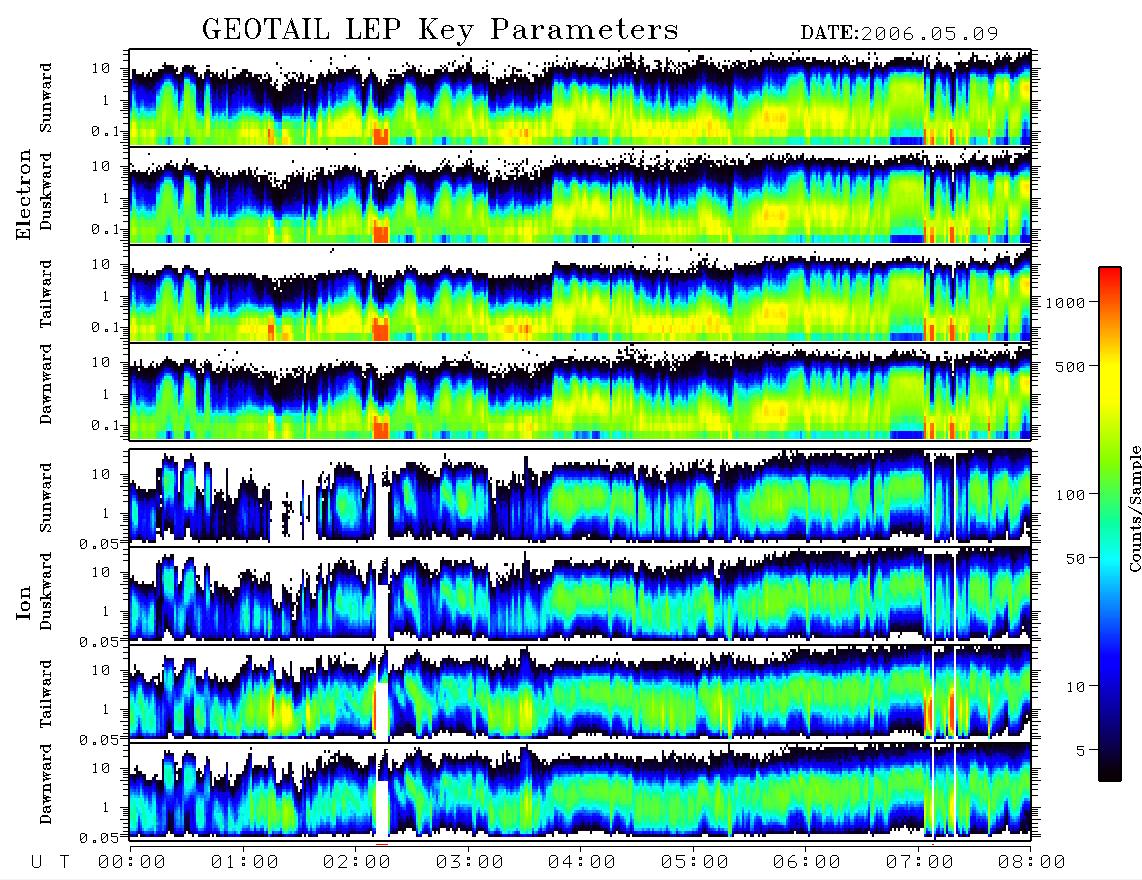Click the 01:00 time tick label
This screenshot has height=880, width=1142.
(x=245, y=862)
